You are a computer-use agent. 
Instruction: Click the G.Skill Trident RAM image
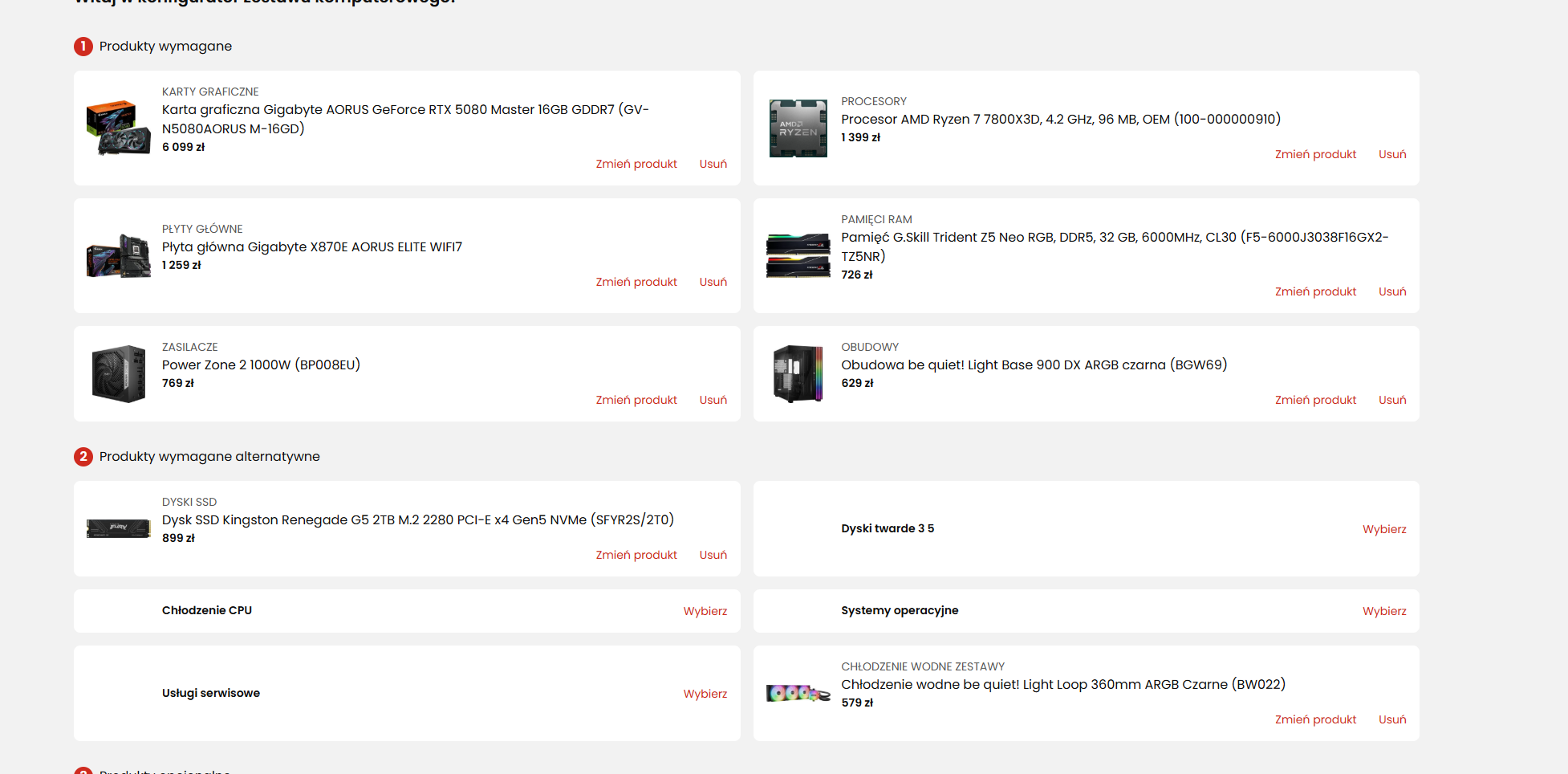coord(798,256)
